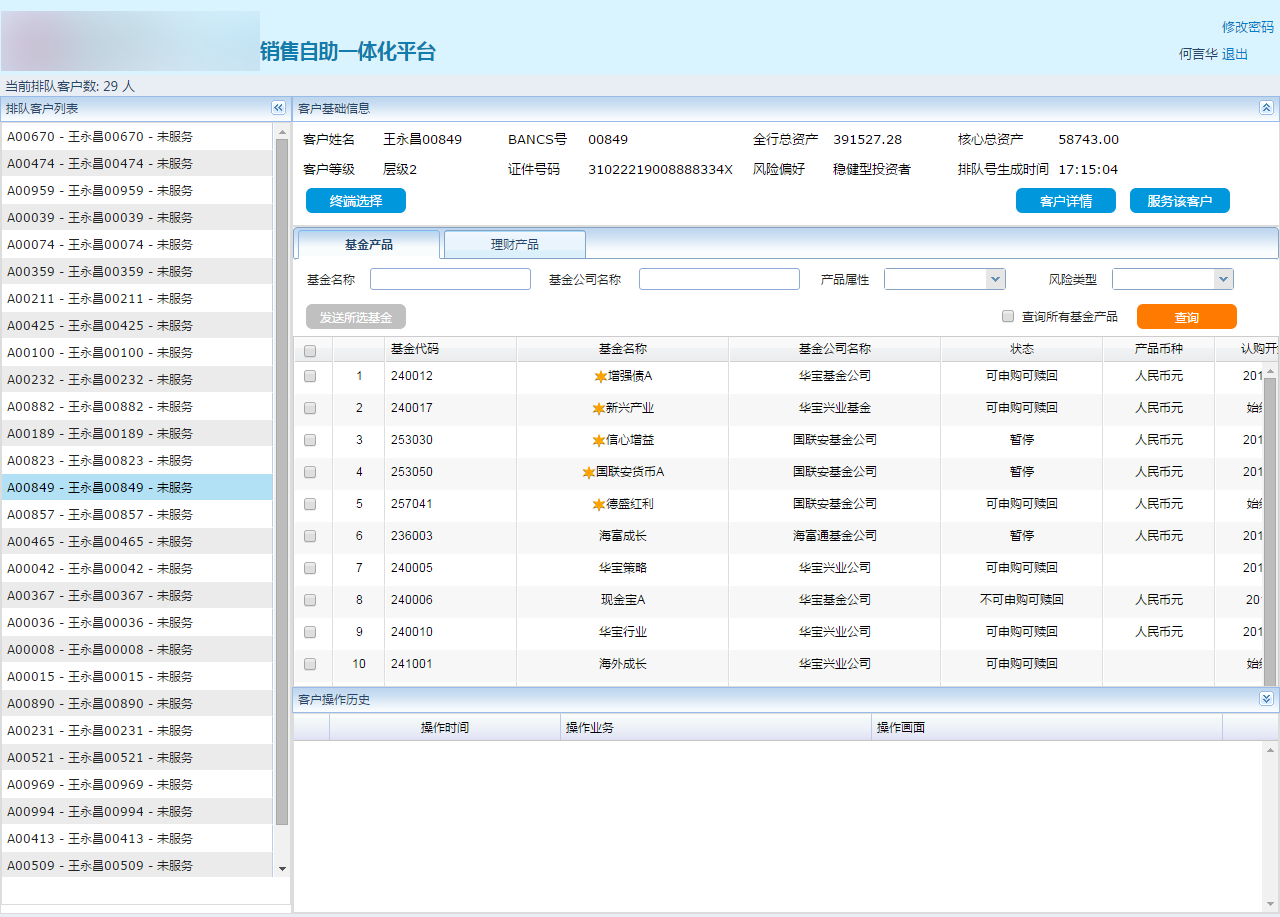
Task: Switch to the 理财产品 tab
Action: 514,245
